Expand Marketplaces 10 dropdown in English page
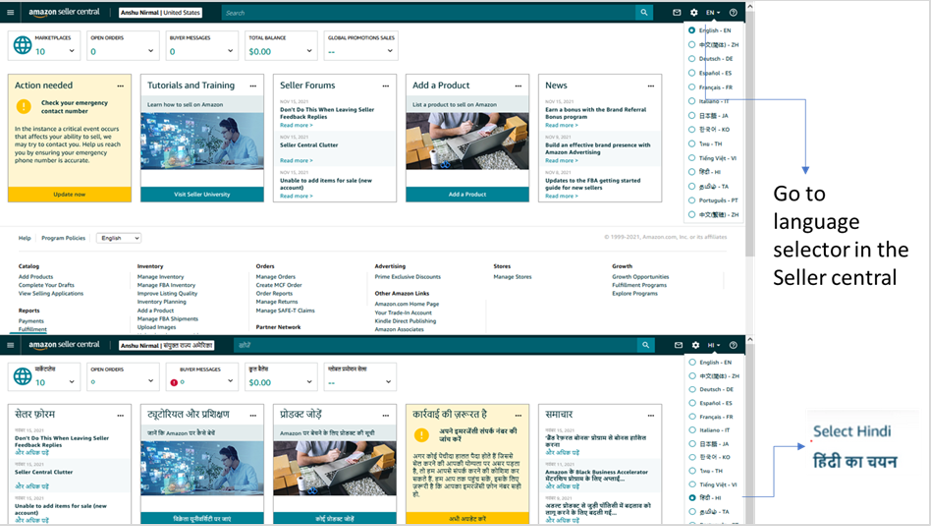The image size is (938, 526). pos(72,51)
